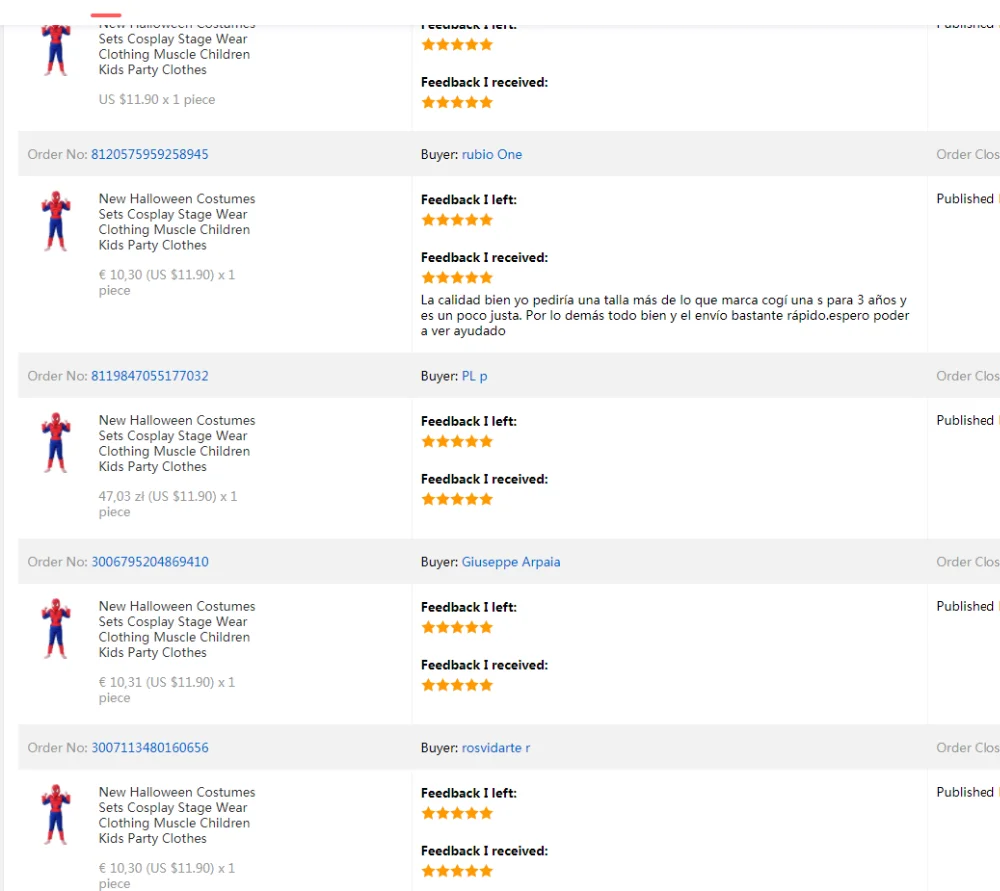This screenshot has height=891, width=1000.
Task: Open order number 8120575959258945
Action: click(150, 154)
